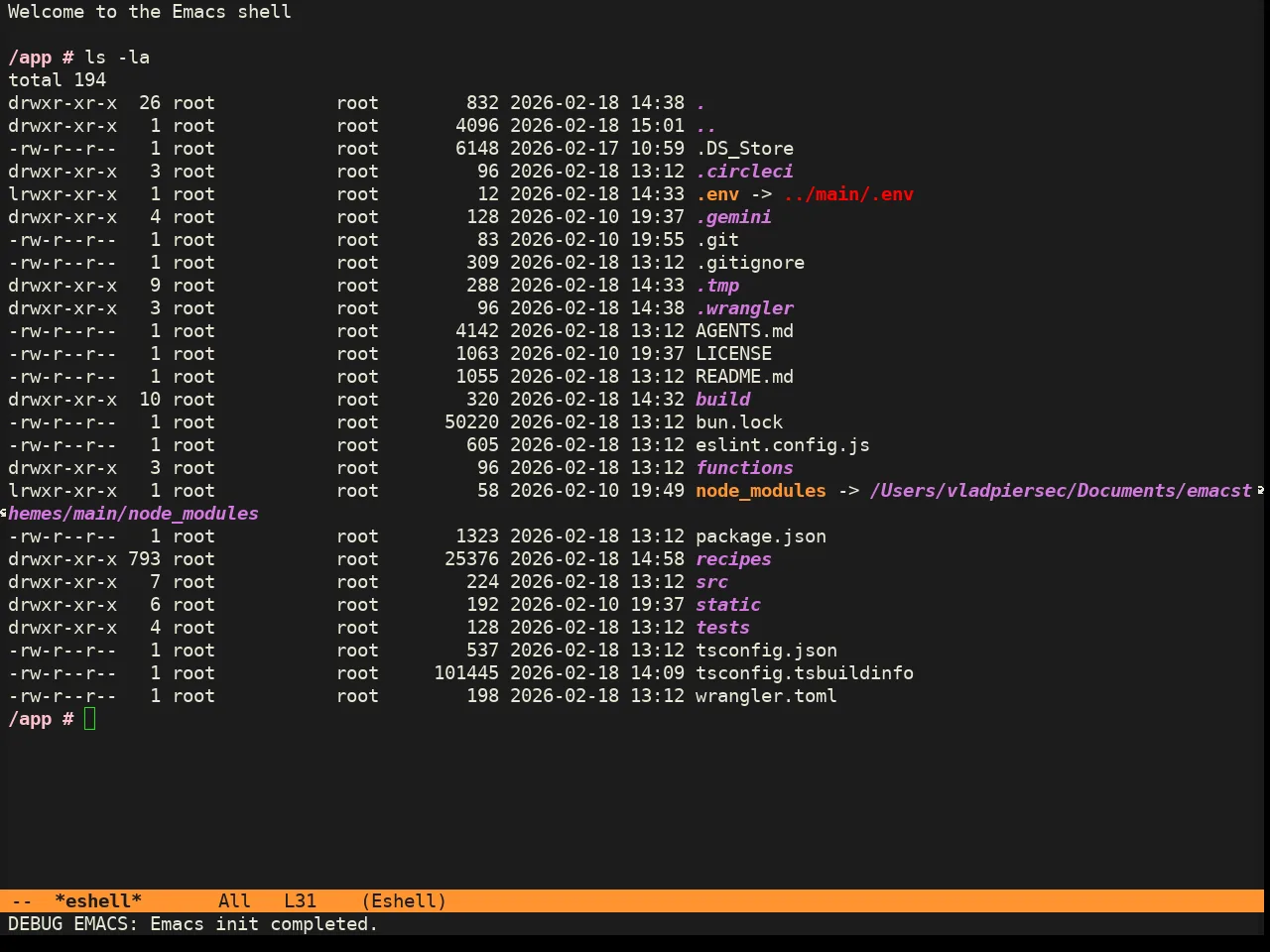
Task: Click the (Eshell) major mode indicator
Action: coord(404,901)
